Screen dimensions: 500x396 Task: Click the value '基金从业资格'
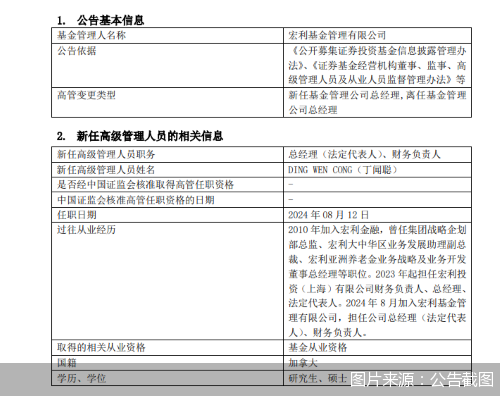(x=318, y=348)
